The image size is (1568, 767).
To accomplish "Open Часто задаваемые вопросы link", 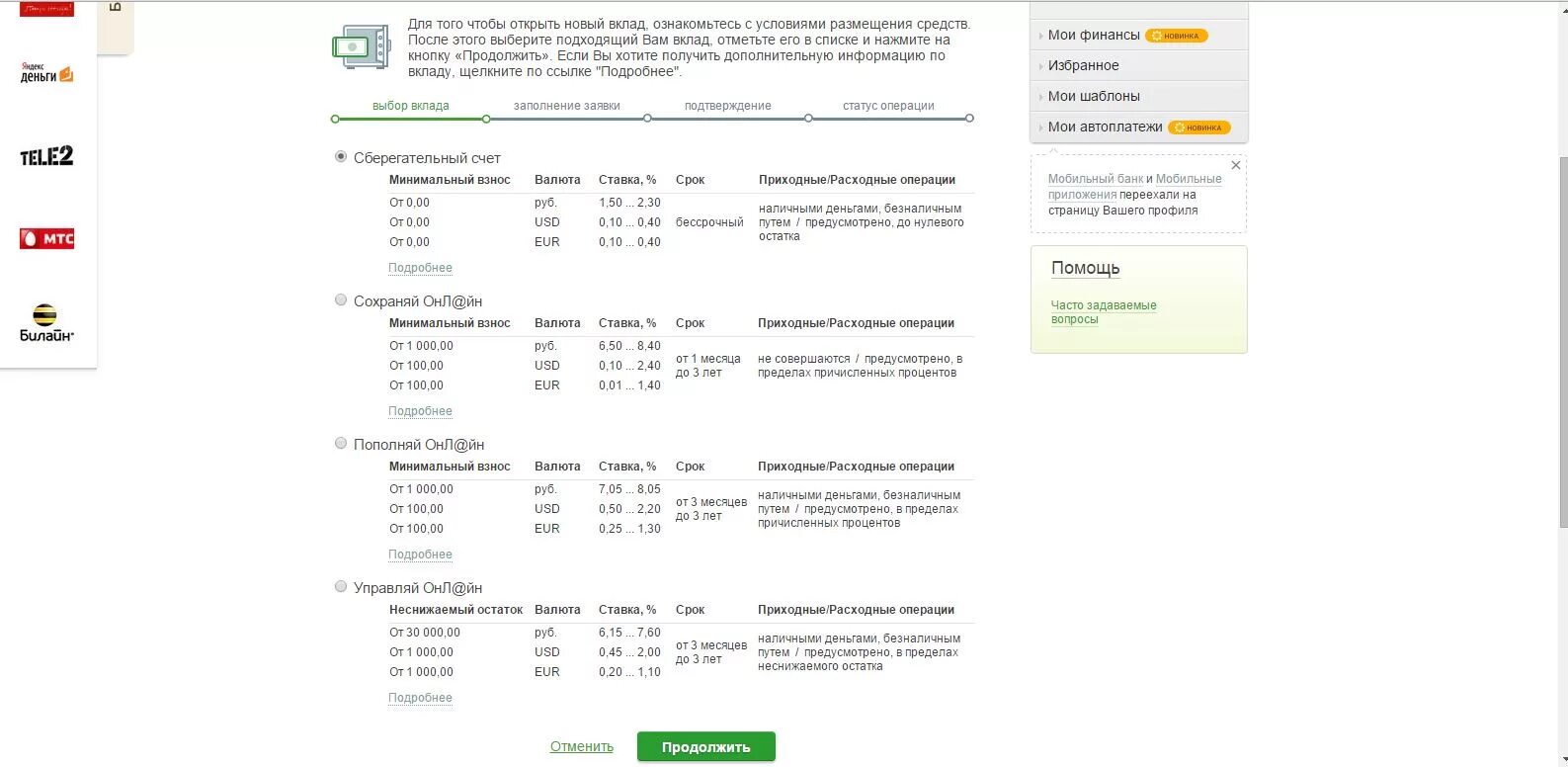I will [x=1104, y=312].
